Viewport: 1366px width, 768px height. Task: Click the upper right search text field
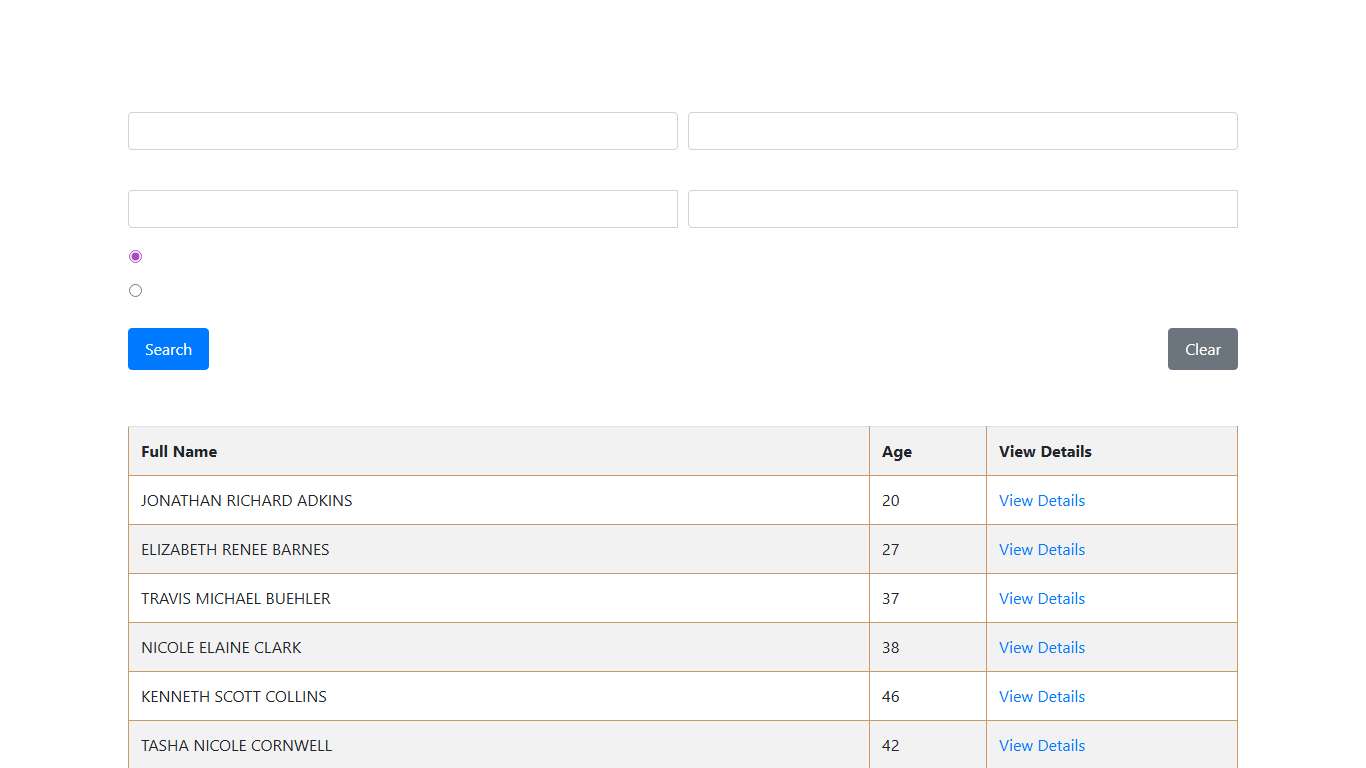pyautogui.click(x=962, y=131)
